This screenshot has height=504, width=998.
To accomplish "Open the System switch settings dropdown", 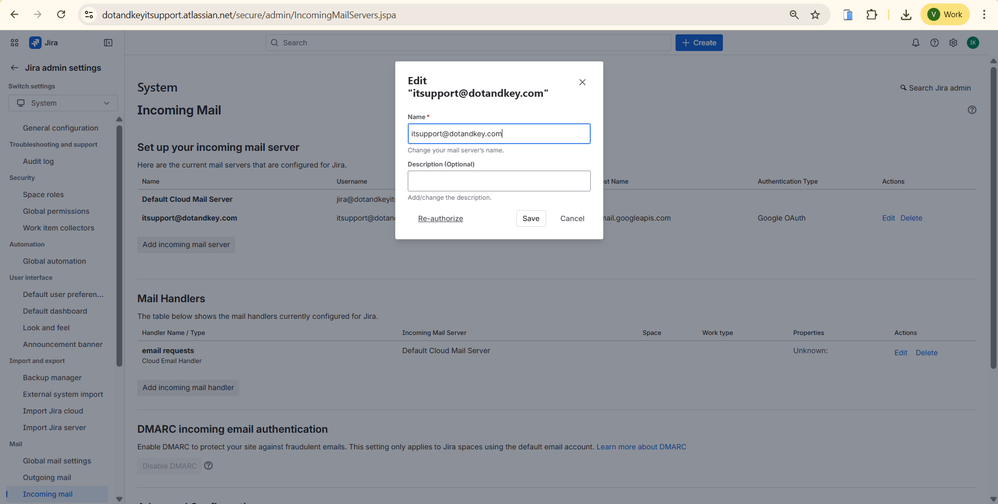I will [x=63, y=103].
